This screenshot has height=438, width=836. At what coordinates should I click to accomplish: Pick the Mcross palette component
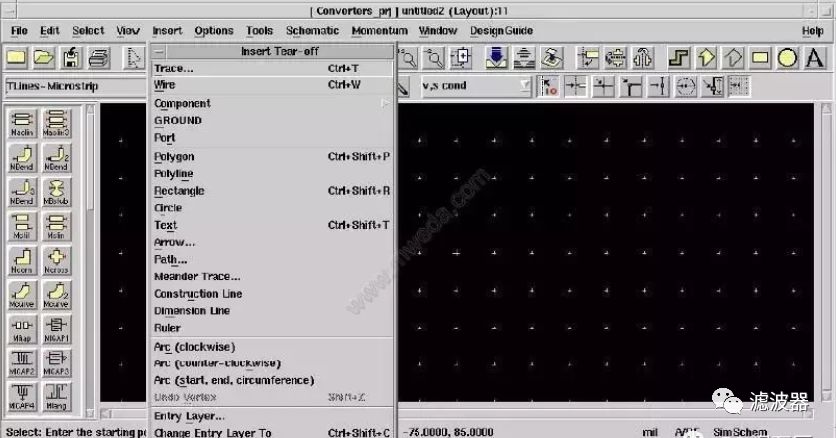[56, 261]
